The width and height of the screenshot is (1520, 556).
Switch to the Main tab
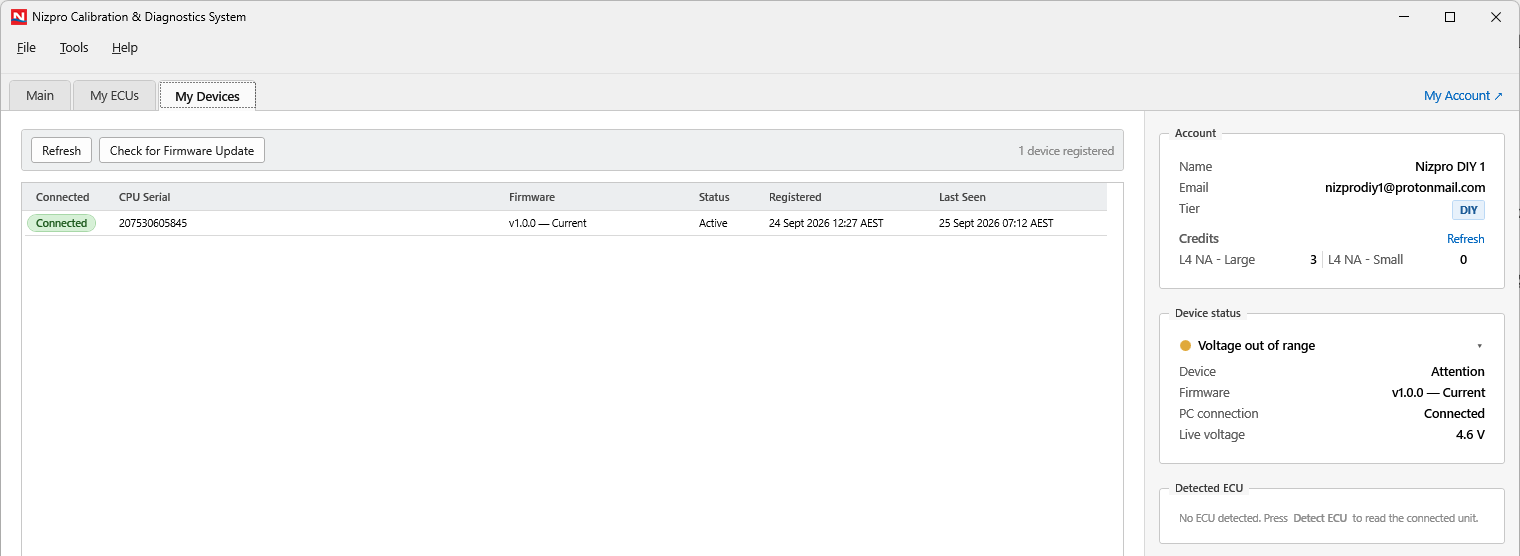tap(40, 96)
